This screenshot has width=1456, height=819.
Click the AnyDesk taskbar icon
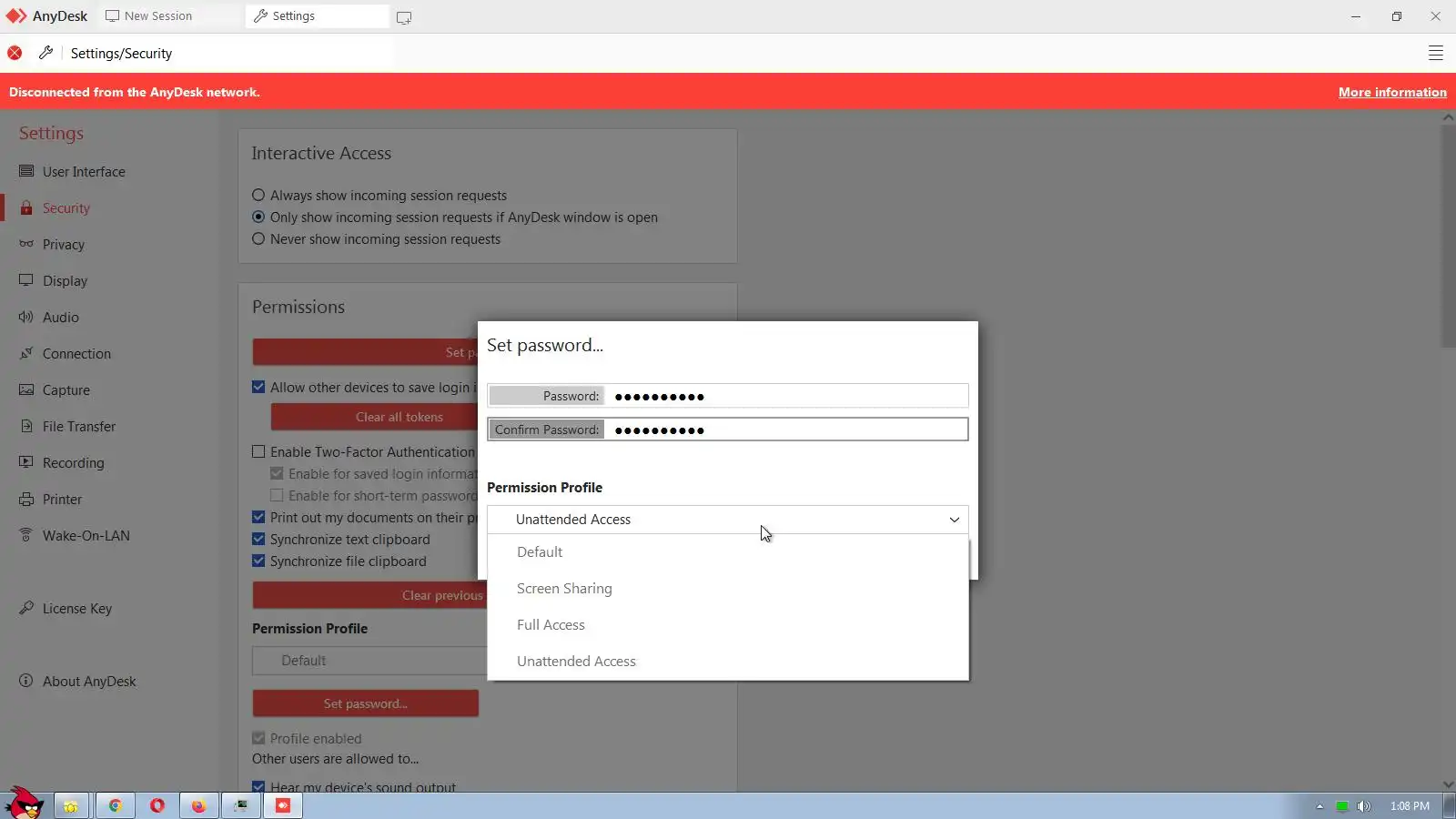pos(283,805)
